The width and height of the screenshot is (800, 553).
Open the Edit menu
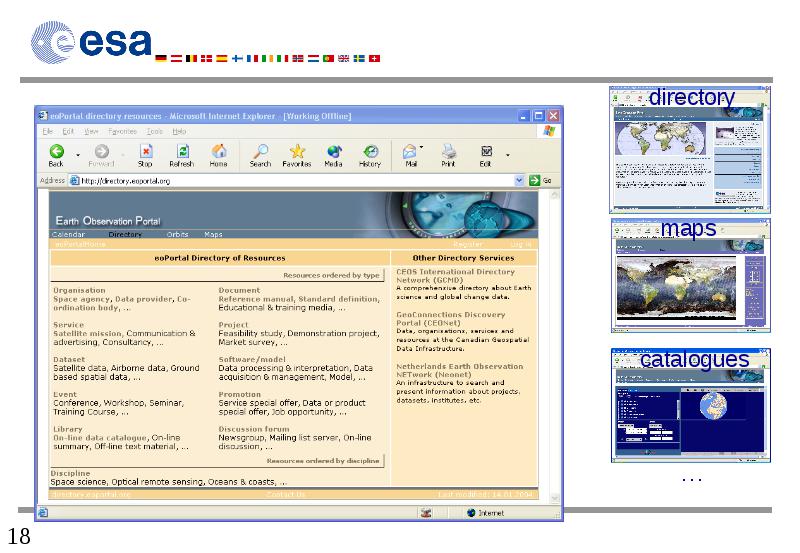click(x=68, y=132)
